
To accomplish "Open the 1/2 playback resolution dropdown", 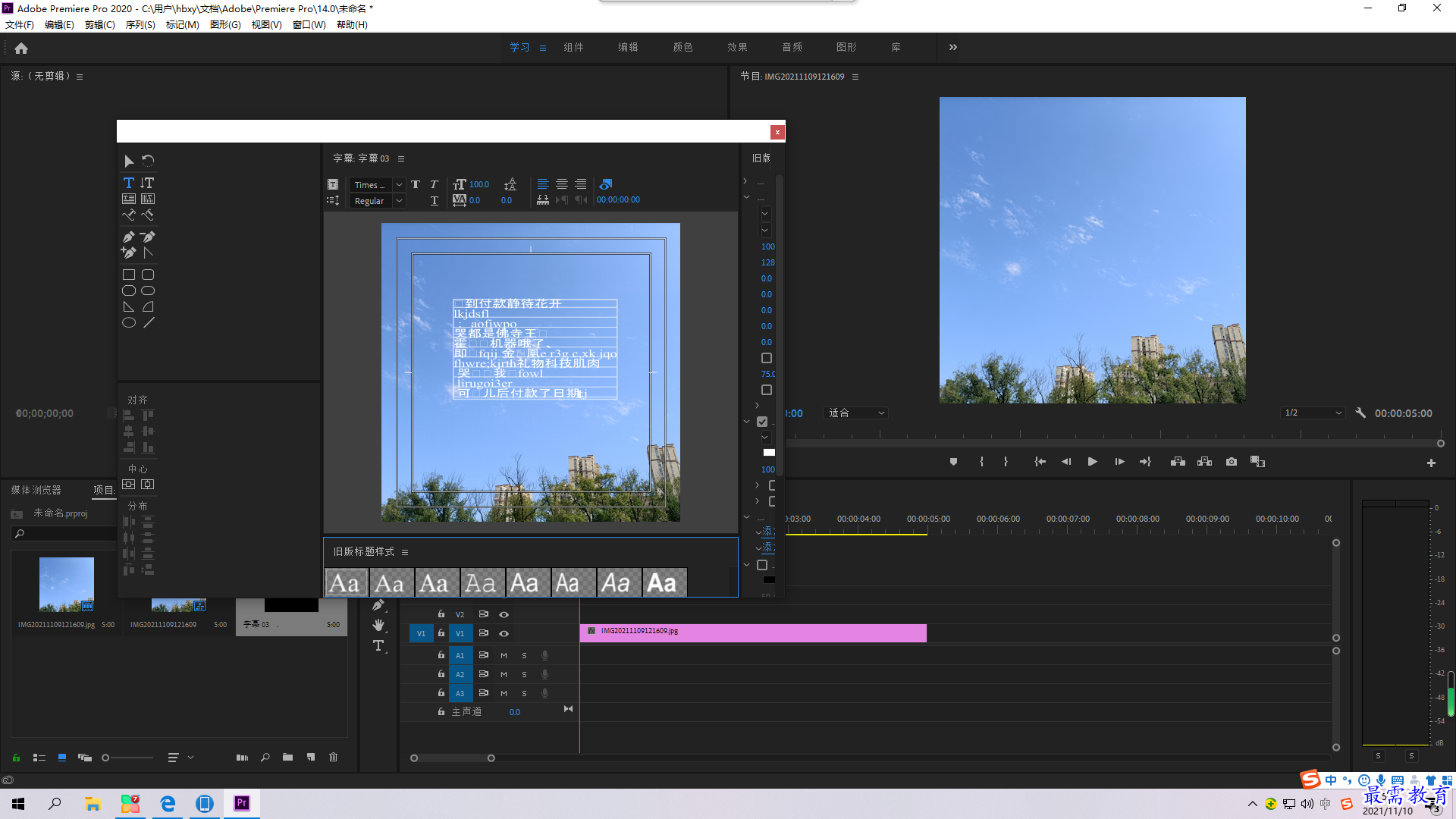I will (x=1313, y=413).
